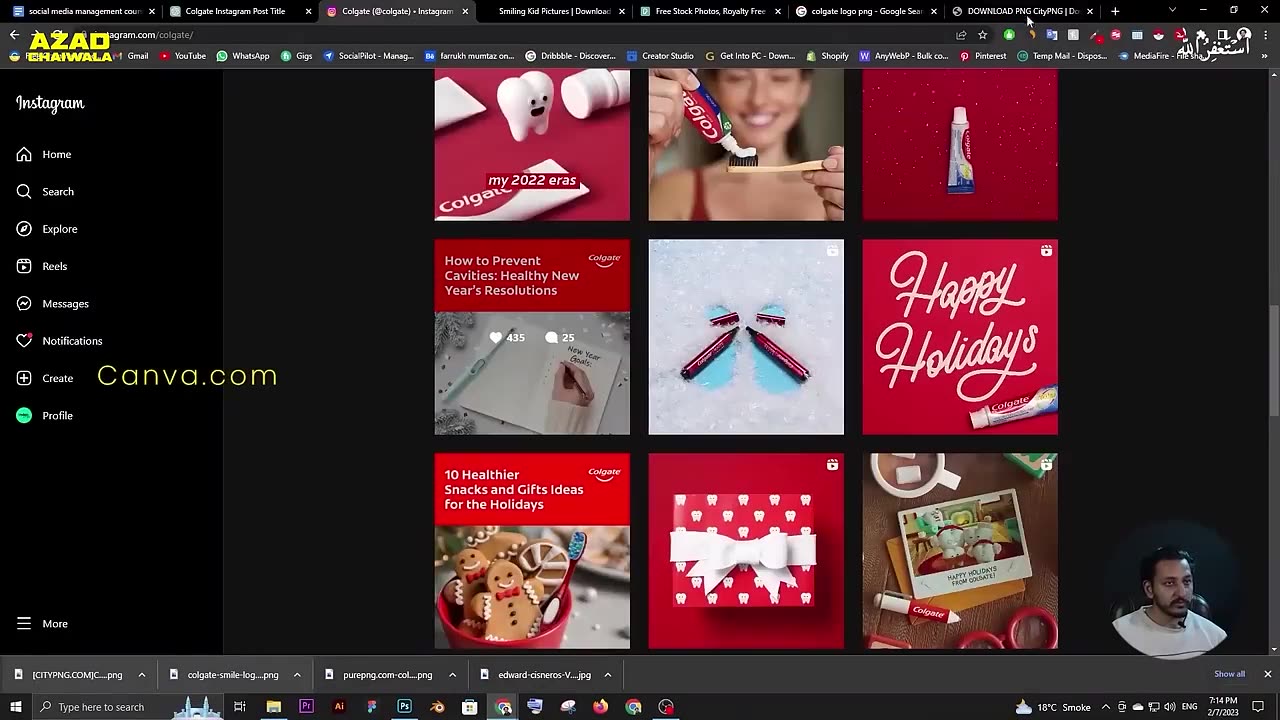Open Task View in taskbar
Screen dimensions: 1280x720
[x=240, y=707]
